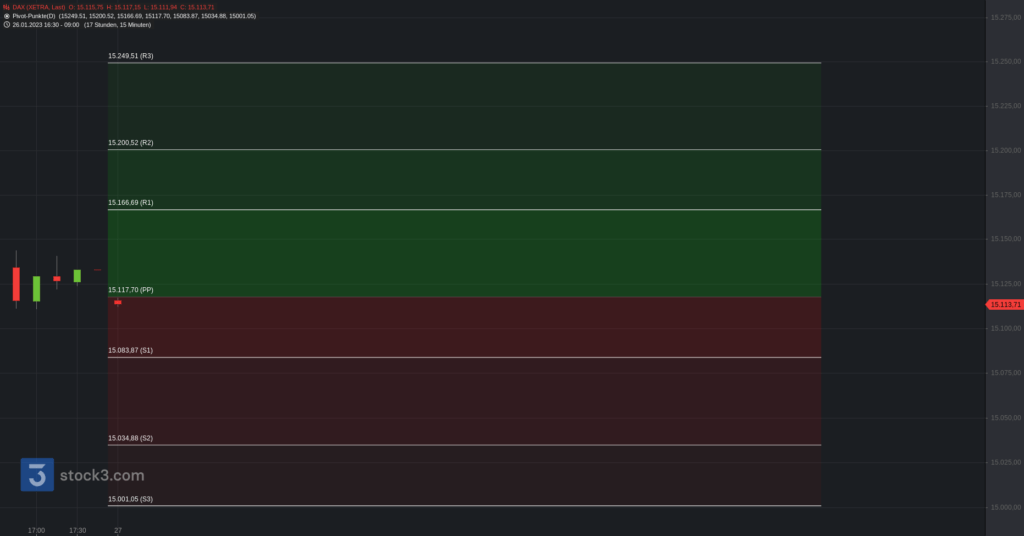Click the red 15.113,71 current price tag

1005,305
